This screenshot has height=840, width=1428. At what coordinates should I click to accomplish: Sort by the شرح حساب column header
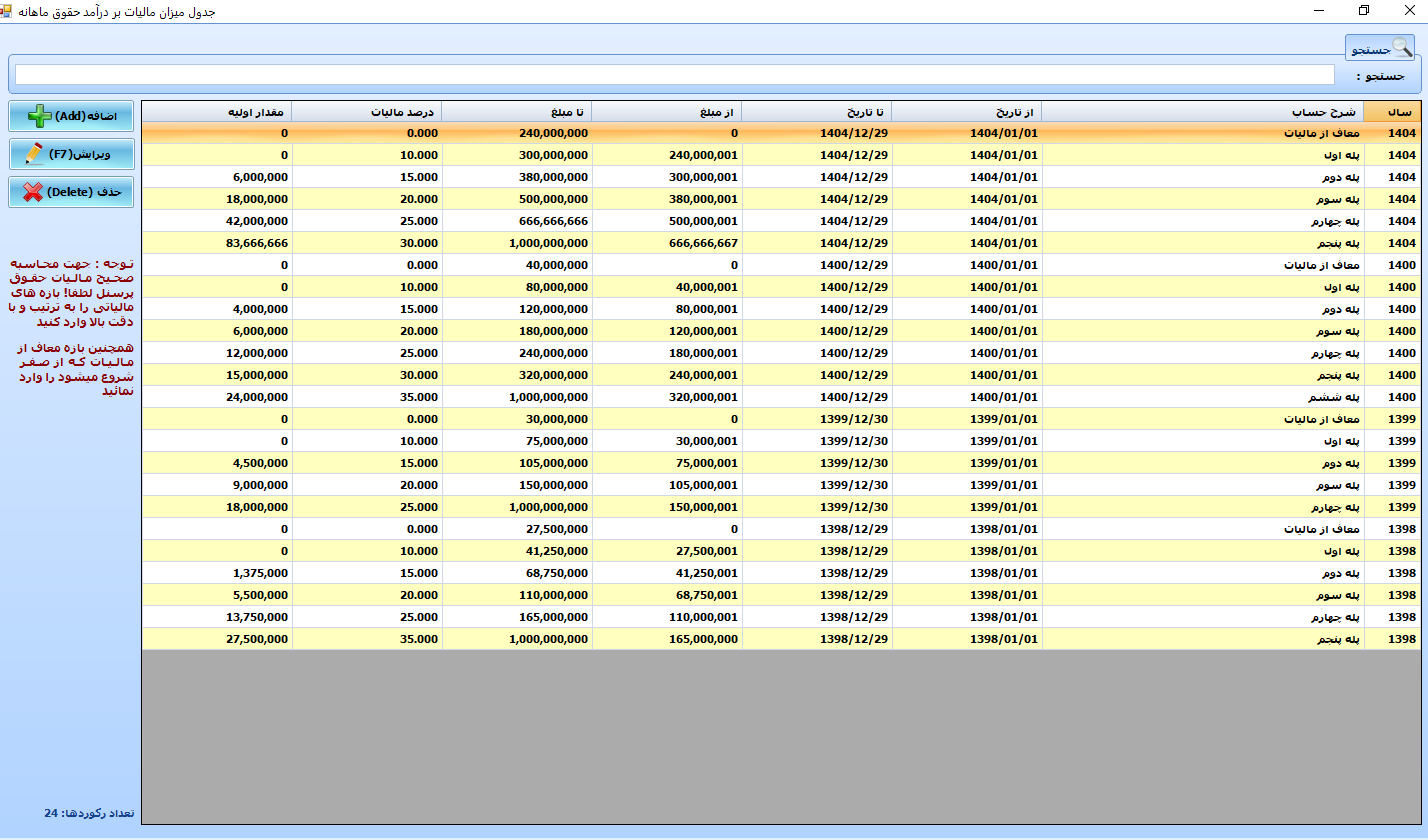(x=1202, y=112)
